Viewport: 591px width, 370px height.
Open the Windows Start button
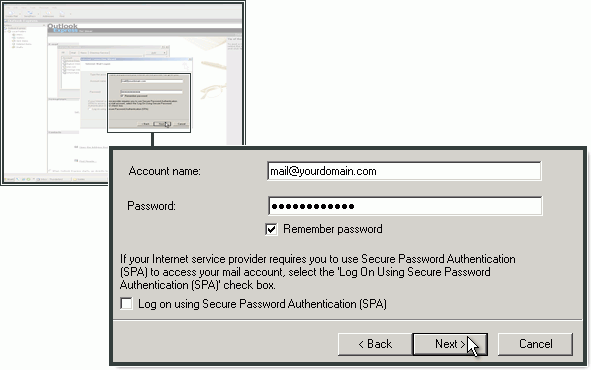(9, 179)
